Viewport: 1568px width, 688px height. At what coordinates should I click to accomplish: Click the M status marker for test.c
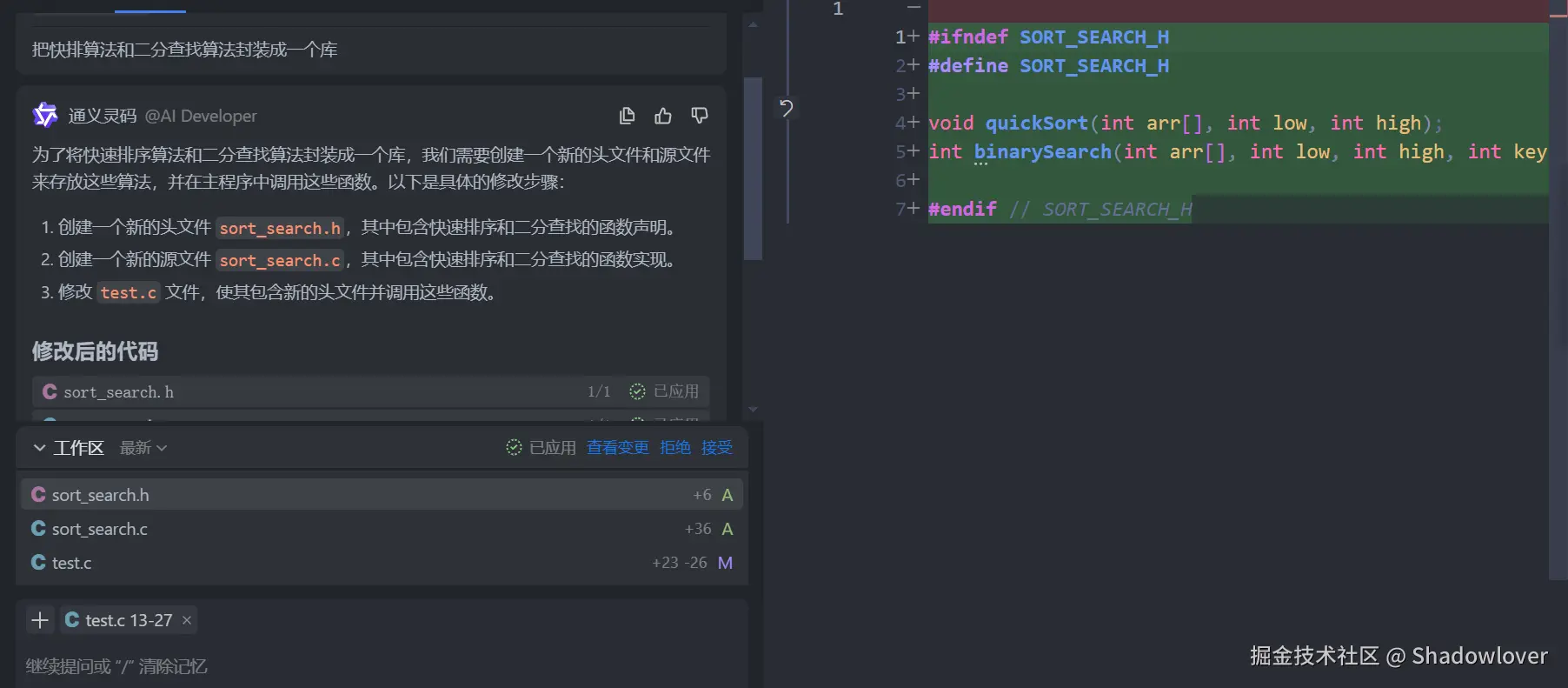726,563
